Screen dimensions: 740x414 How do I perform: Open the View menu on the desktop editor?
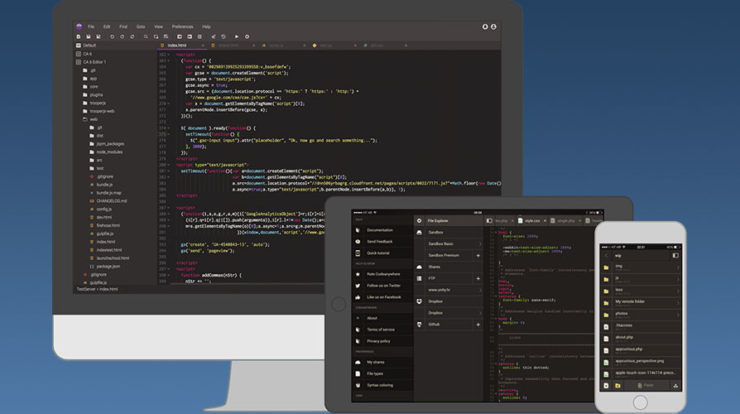[159, 27]
